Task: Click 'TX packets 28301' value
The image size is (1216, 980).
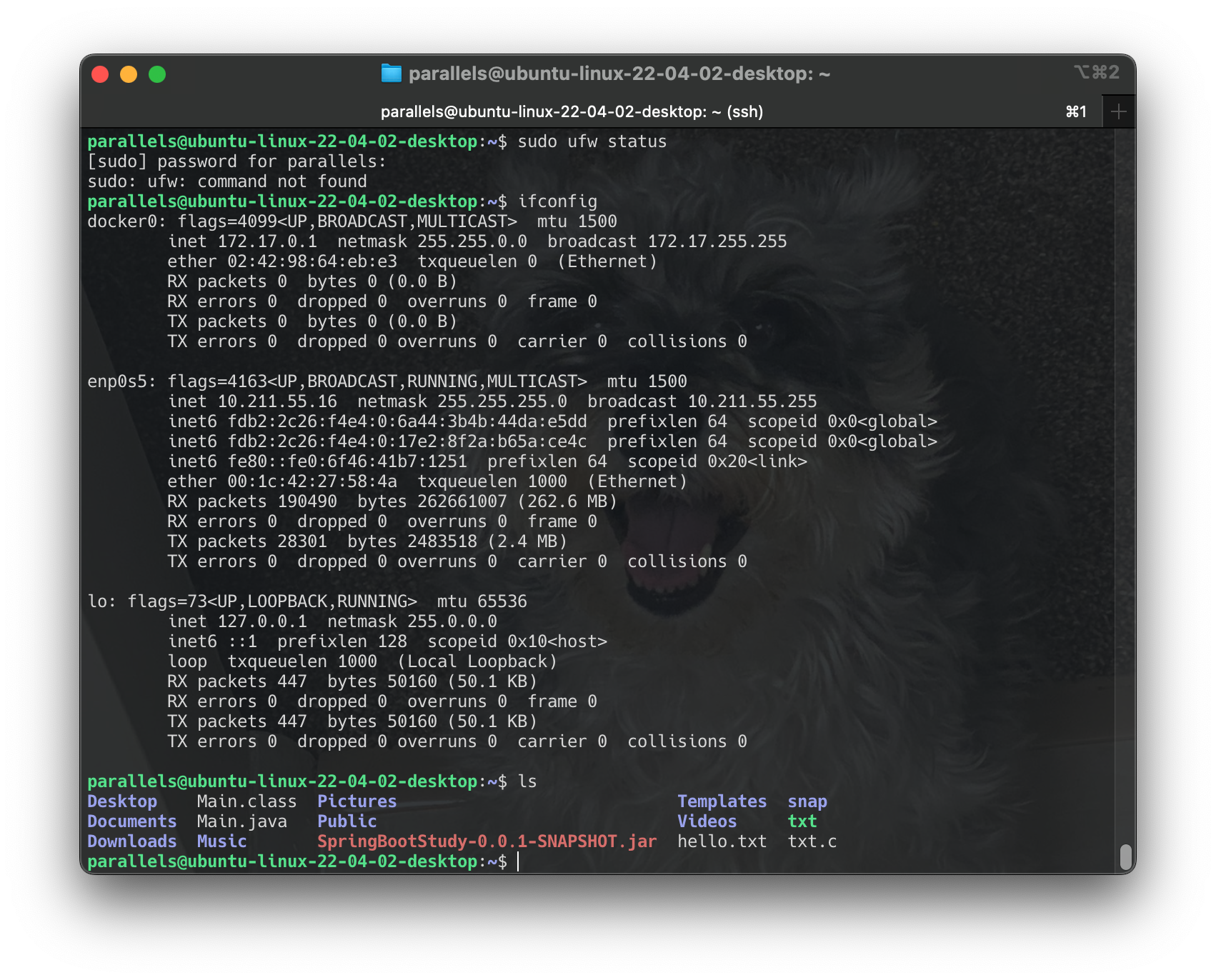Action: coord(247,541)
